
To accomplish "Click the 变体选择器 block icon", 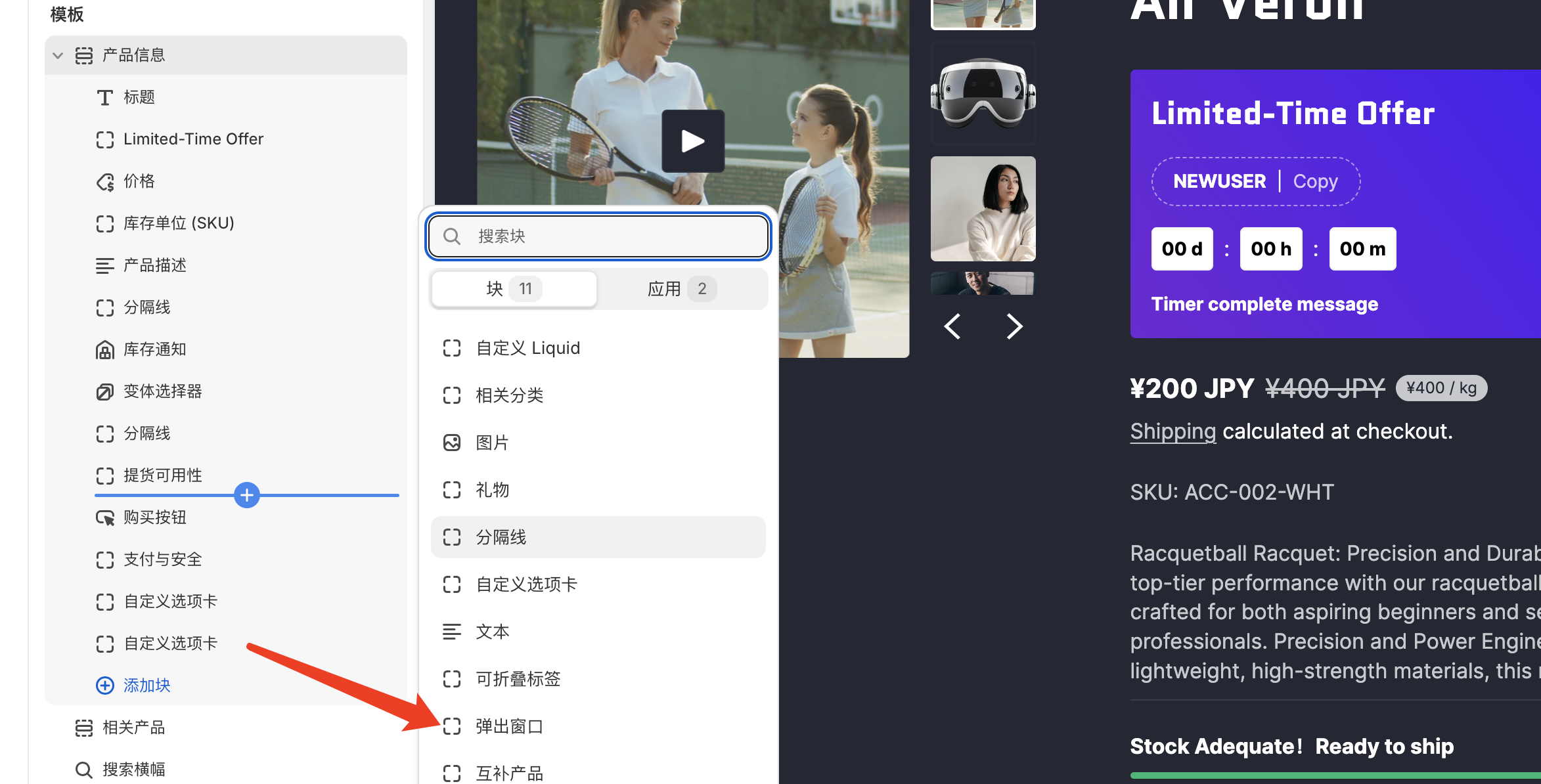I will click(105, 392).
